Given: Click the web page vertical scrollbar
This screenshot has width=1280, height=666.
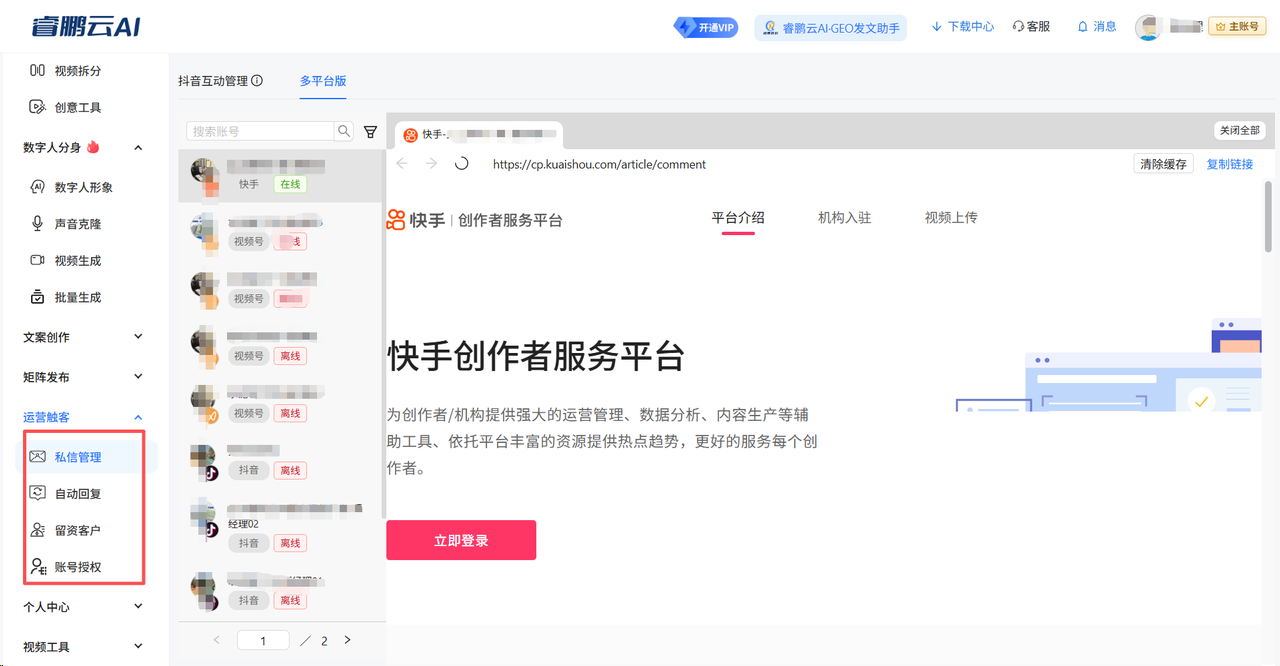Looking at the screenshot, I should (1269, 216).
